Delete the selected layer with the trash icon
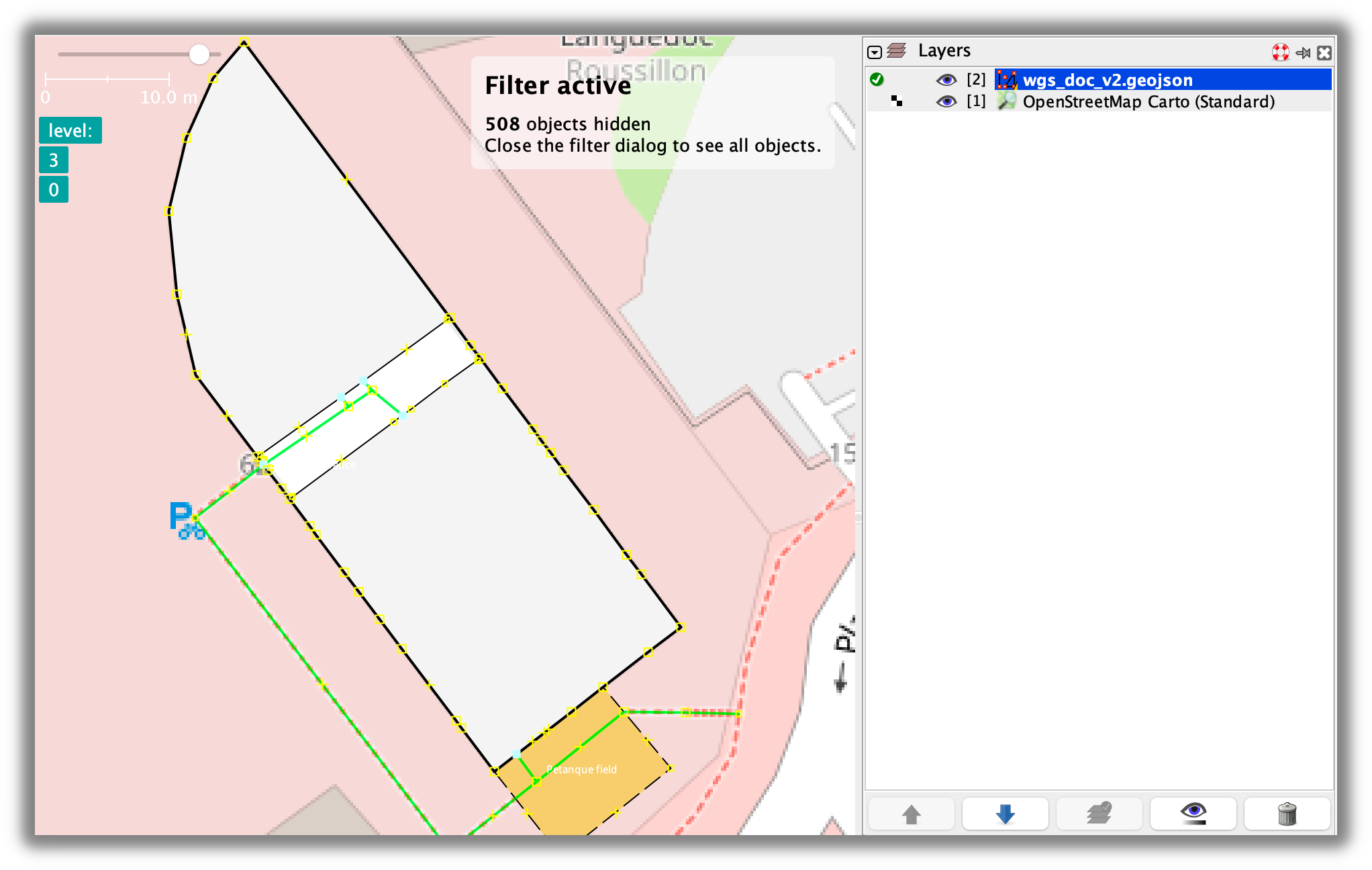Viewport: 1372px width, 870px height. [x=1287, y=813]
